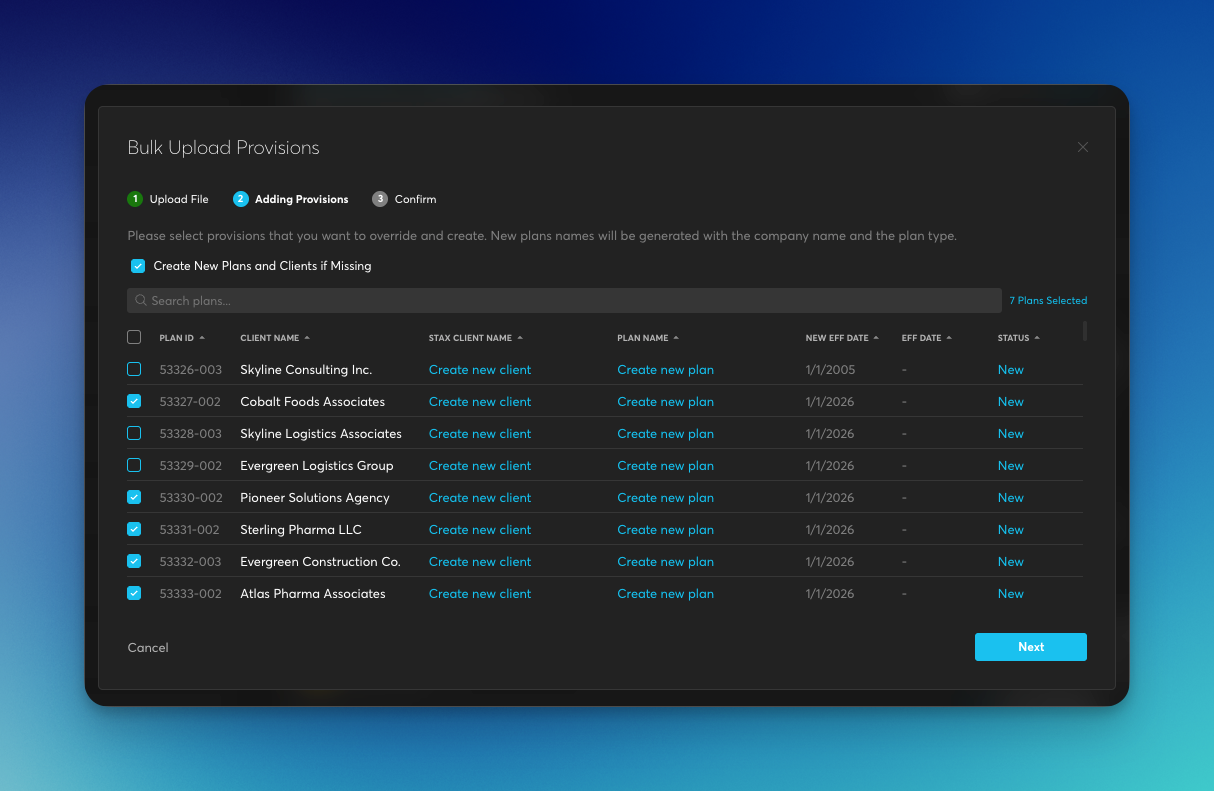The width and height of the screenshot is (1214, 791).
Task: Create new client for Cobalt Foods Associates
Action: (x=480, y=402)
